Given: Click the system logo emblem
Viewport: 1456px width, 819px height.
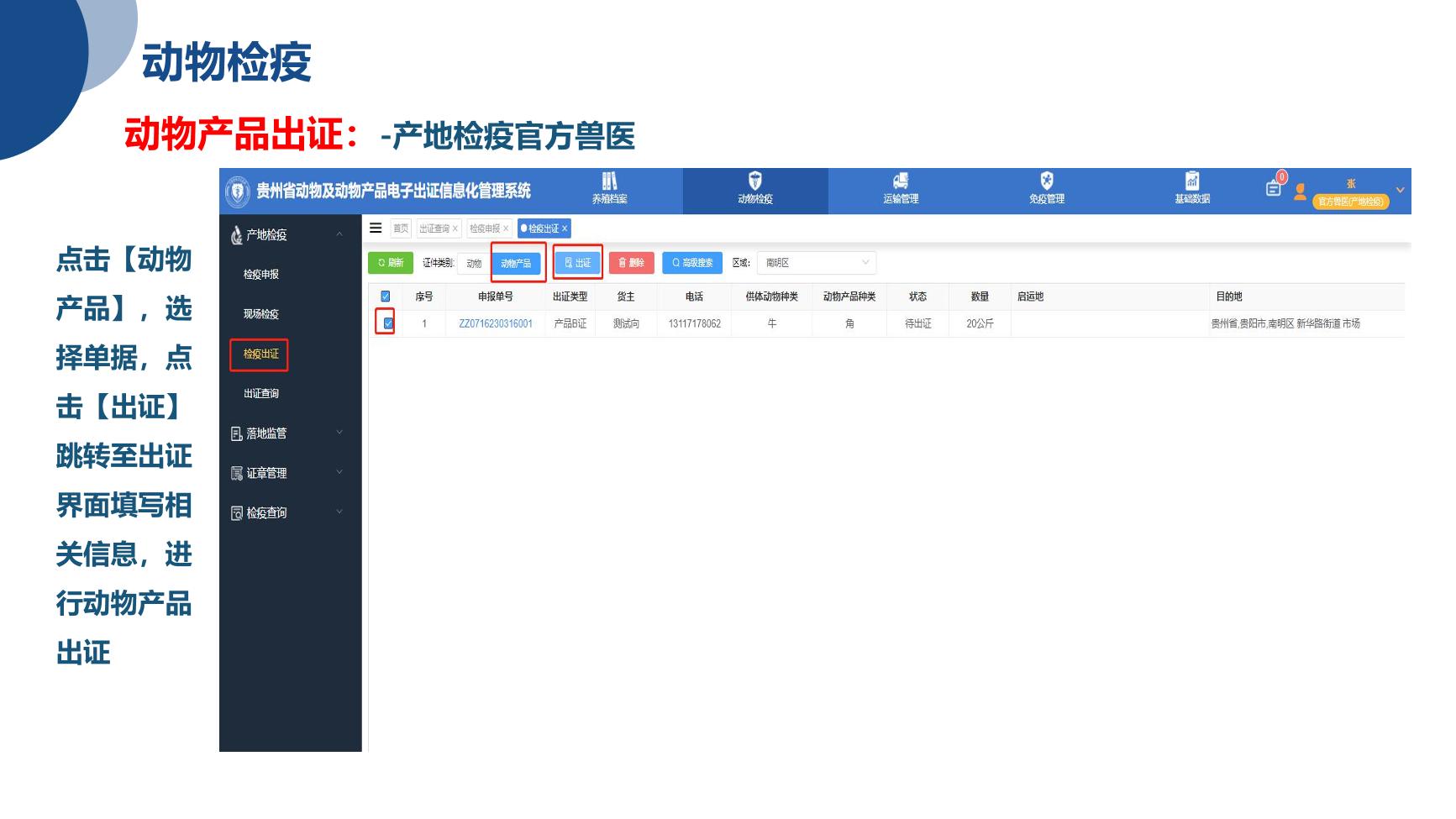Looking at the screenshot, I should [x=238, y=192].
